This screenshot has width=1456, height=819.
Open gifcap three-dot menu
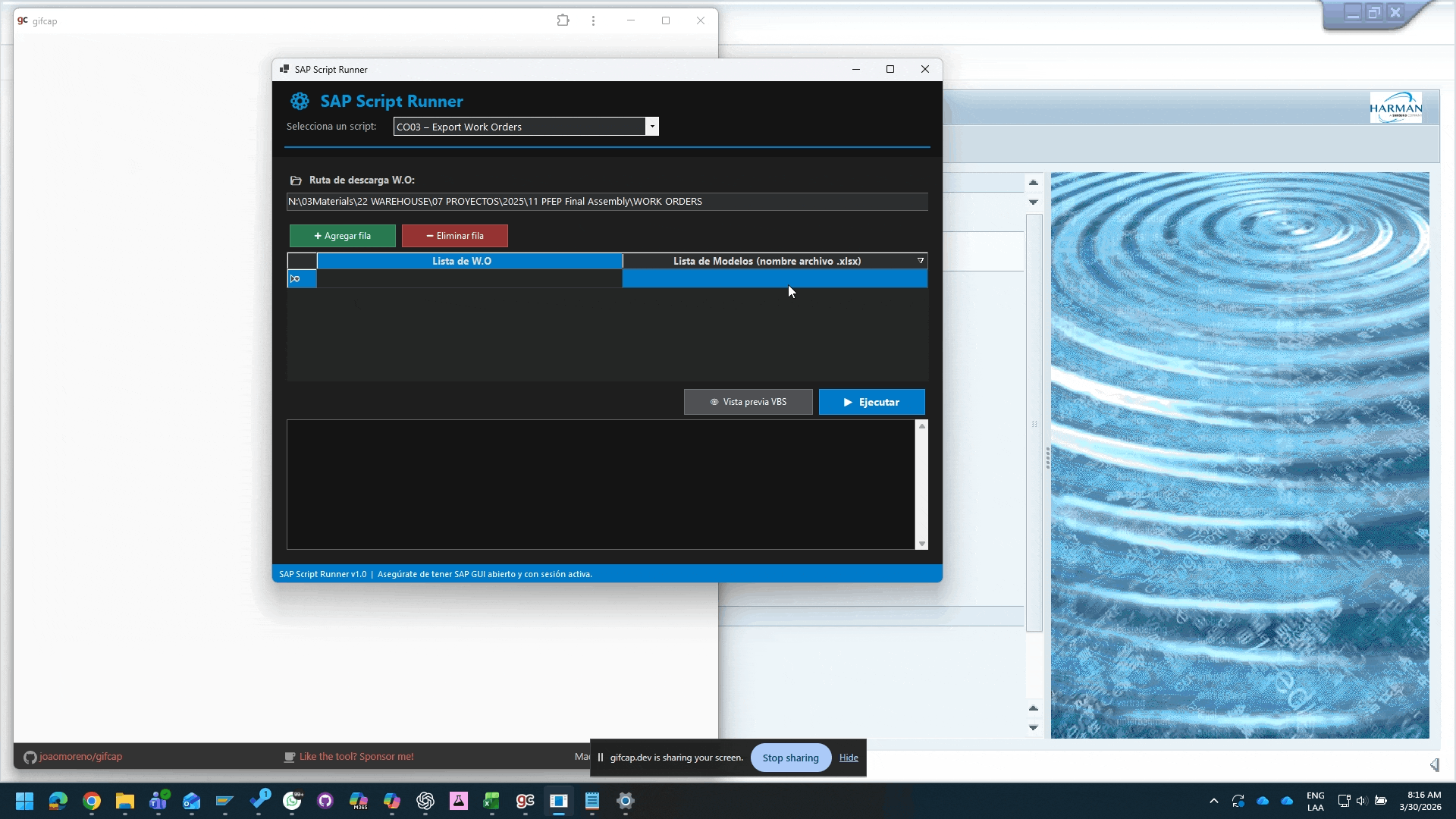593,20
